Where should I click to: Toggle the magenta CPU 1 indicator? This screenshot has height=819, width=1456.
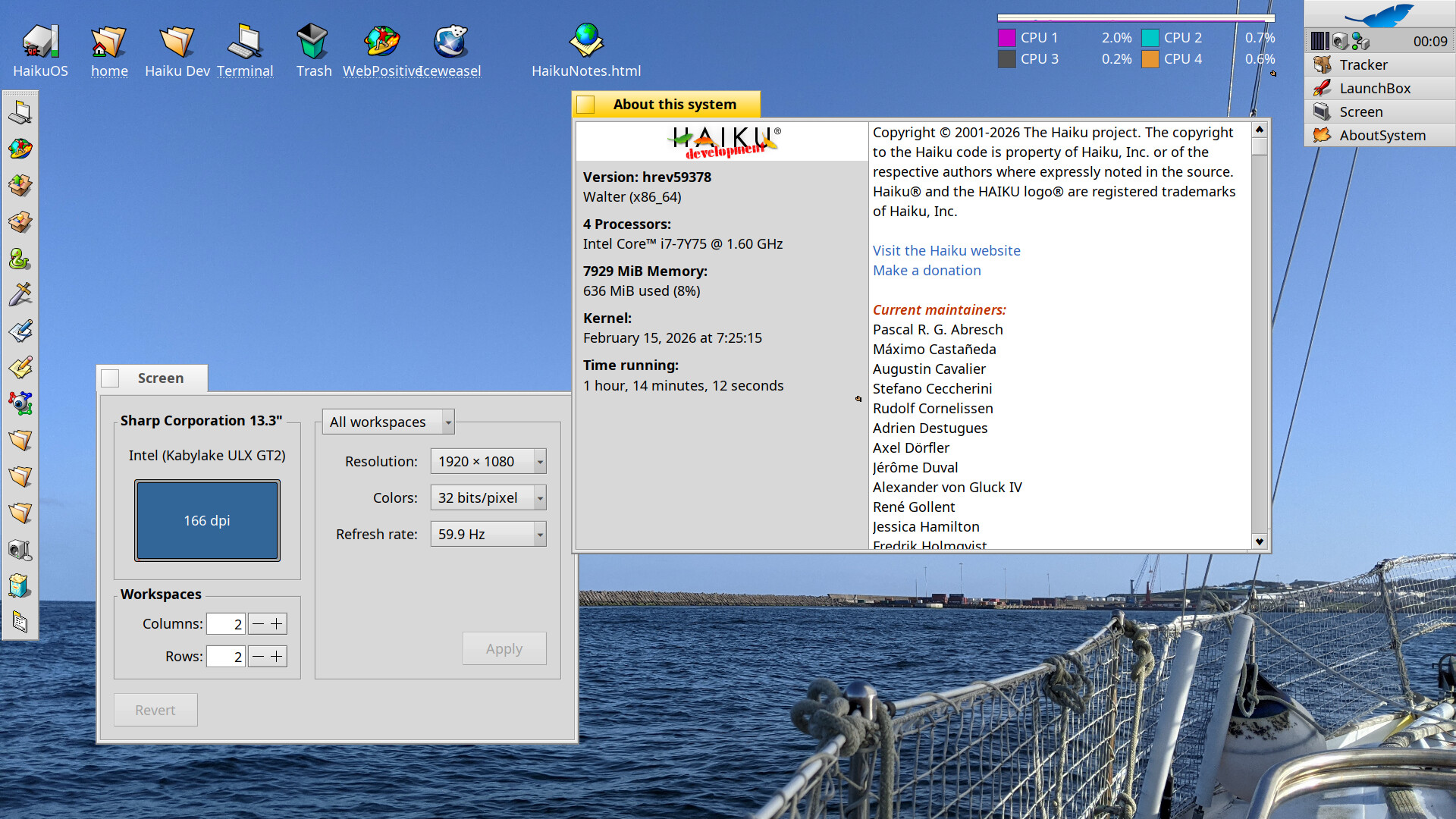[x=1007, y=38]
